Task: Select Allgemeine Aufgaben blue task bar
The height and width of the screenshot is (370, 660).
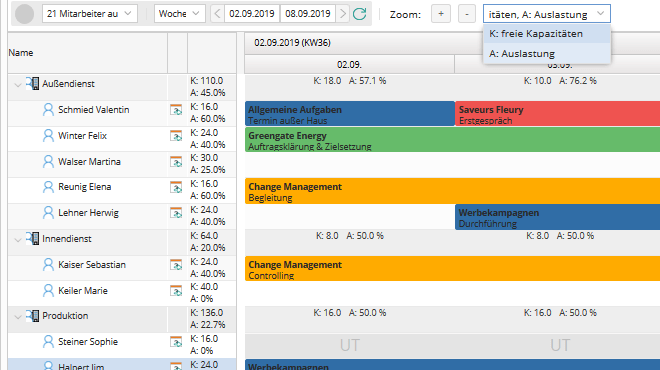Action: [349, 114]
